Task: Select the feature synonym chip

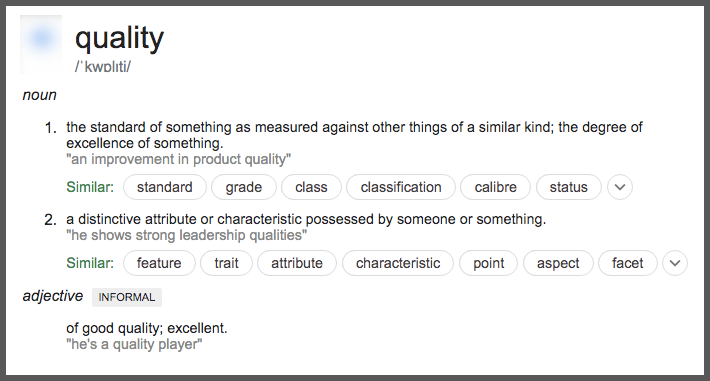Action: click(159, 263)
